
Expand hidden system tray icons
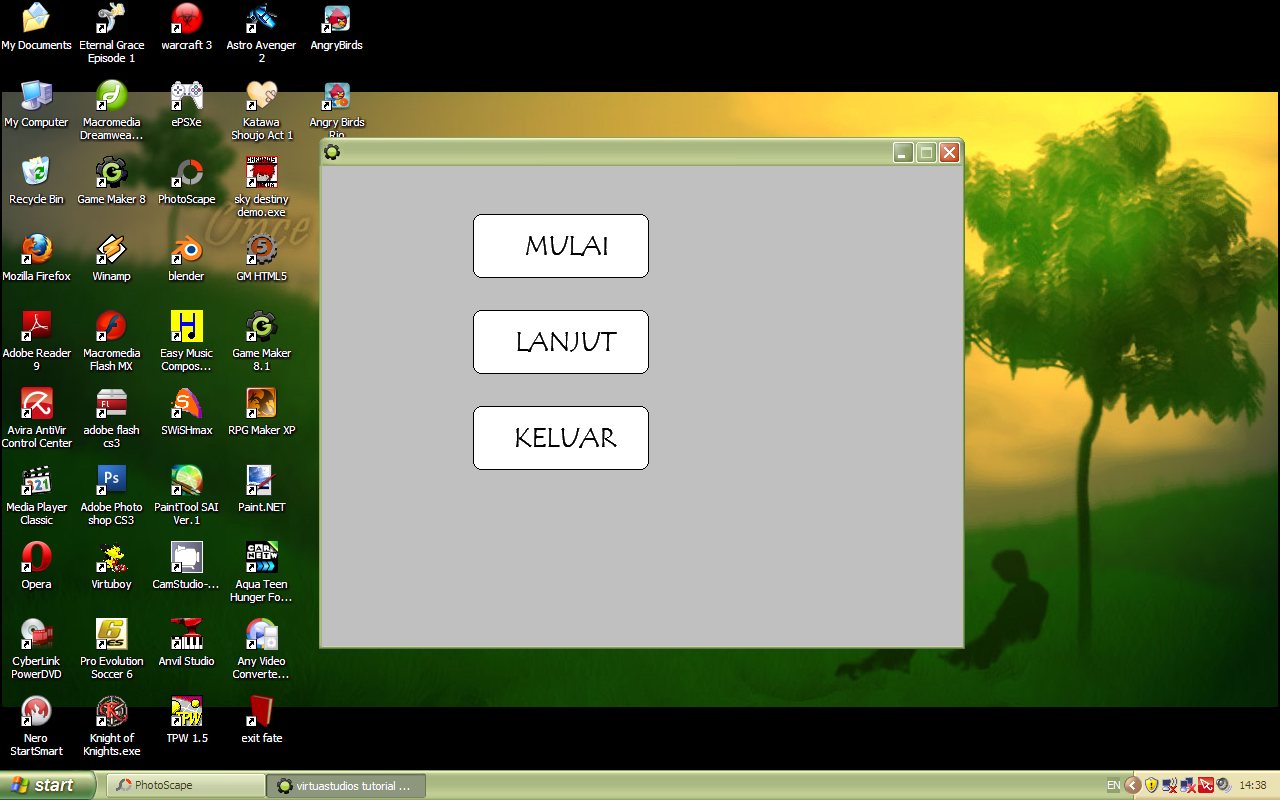[x=1133, y=785]
